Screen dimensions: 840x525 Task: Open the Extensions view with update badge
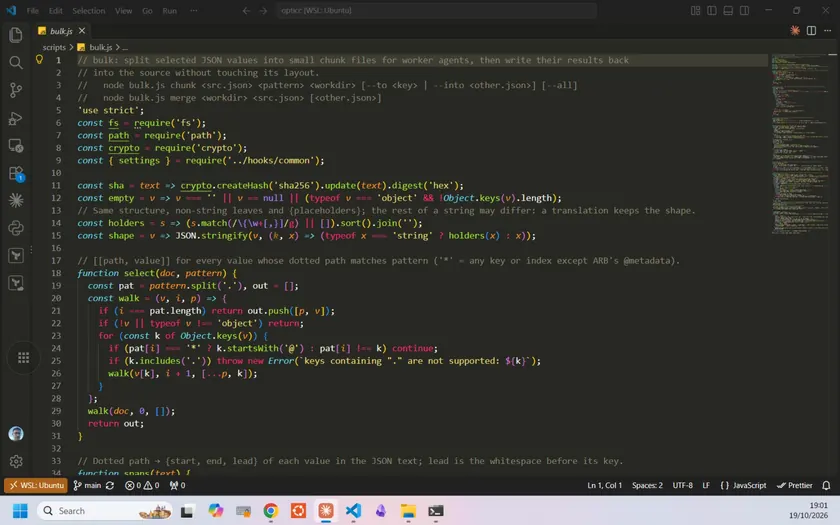pyautogui.click(x=16, y=174)
